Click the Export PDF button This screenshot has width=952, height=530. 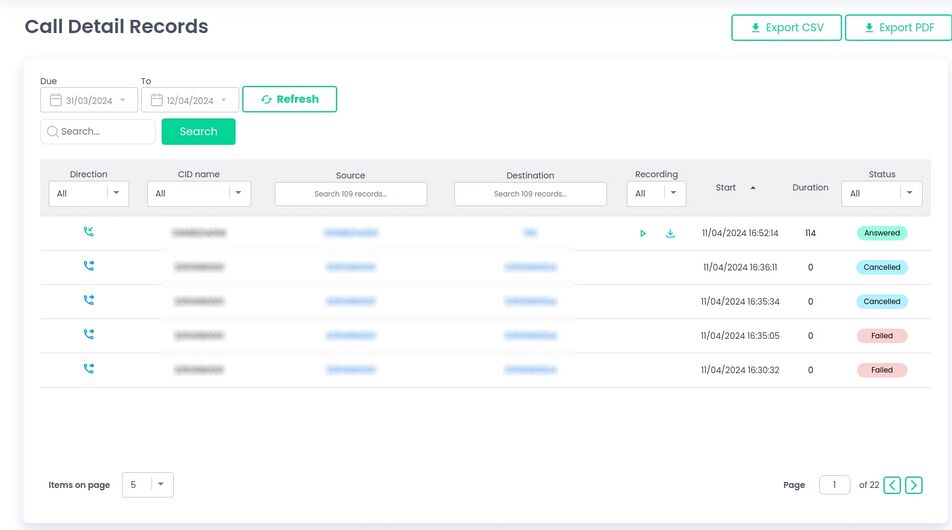point(898,28)
